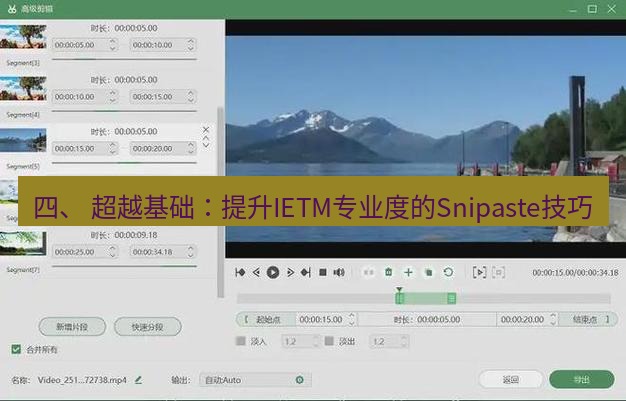Image resolution: width=626 pixels, height=401 pixels.
Task: Adjust Segment[7] end time 00:00:34.18 stepper
Action: pos(191,252)
